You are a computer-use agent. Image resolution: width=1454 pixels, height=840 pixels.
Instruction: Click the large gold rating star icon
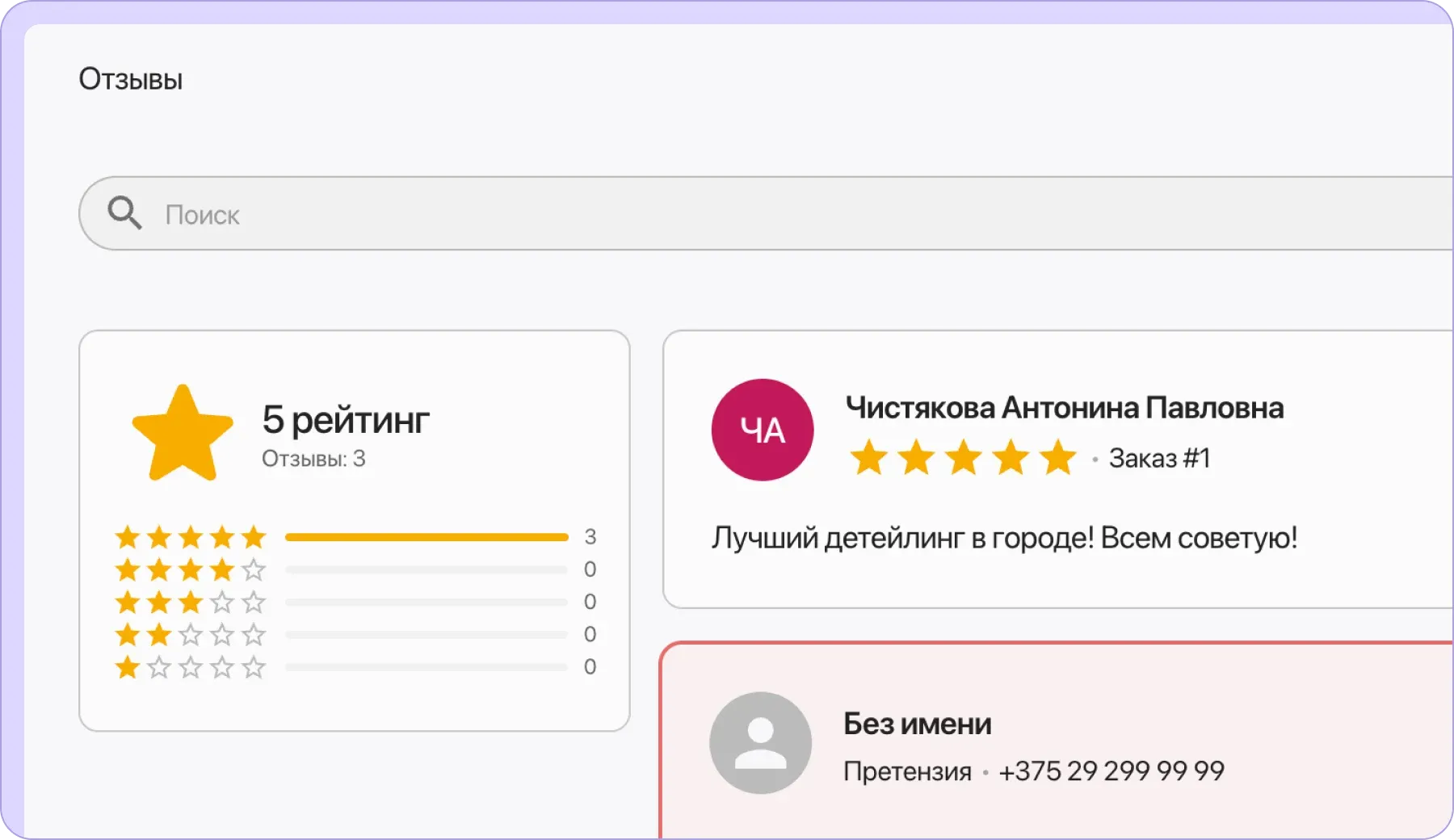tap(183, 434)
